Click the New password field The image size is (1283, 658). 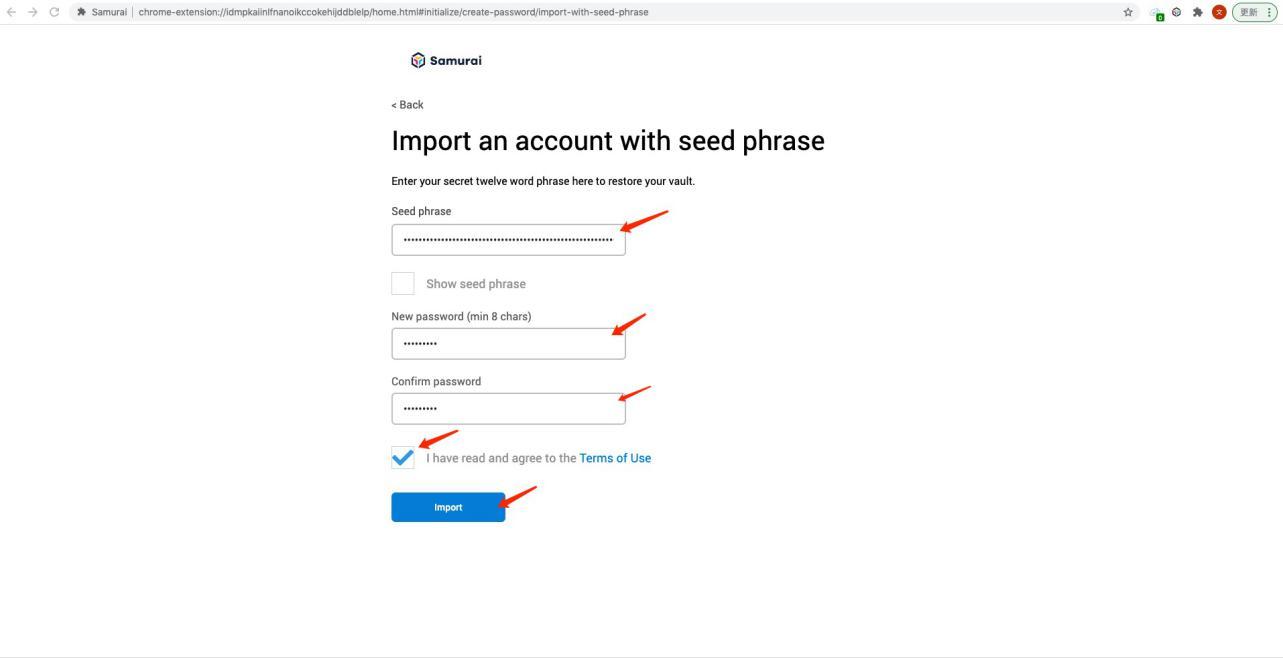click(508, 344)
